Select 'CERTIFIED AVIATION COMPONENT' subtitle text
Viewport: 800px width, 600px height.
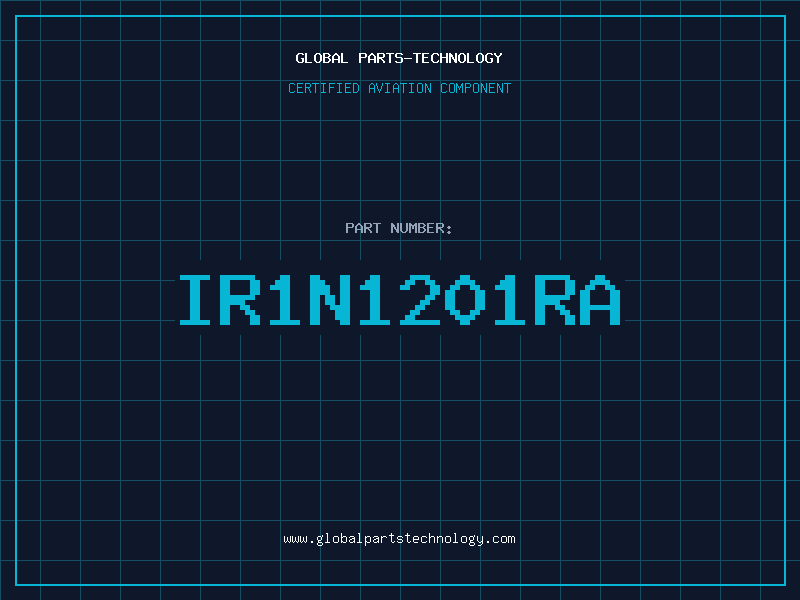coord(399,88)
